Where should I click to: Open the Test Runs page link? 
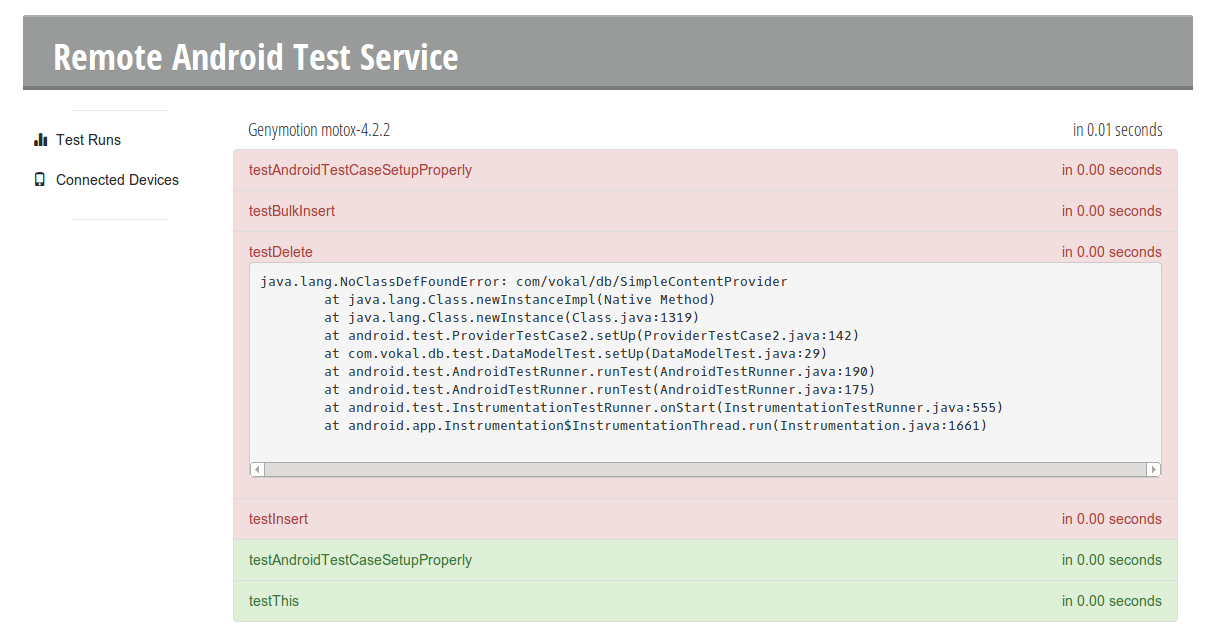(x=88, y=140)
